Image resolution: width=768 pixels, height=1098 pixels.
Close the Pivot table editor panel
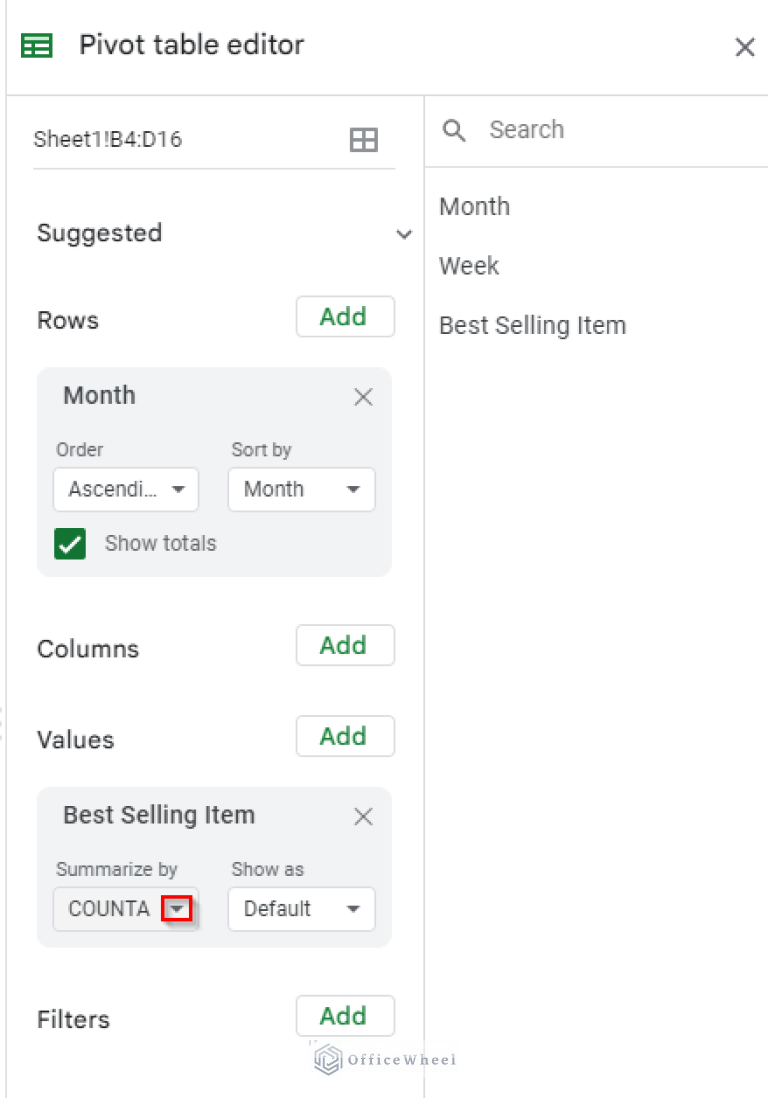745,46
